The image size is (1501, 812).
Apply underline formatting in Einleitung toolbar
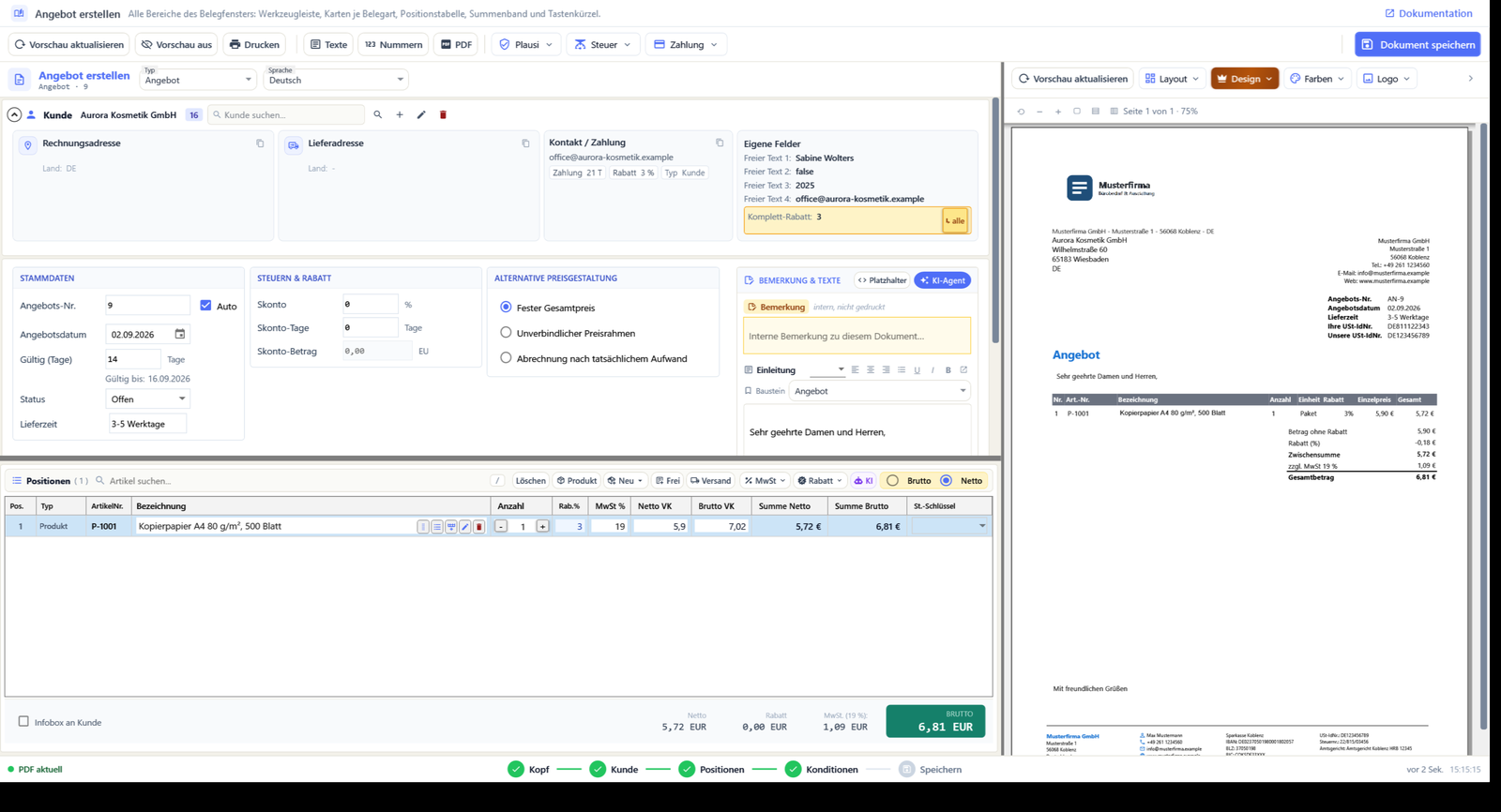[917, 369]
